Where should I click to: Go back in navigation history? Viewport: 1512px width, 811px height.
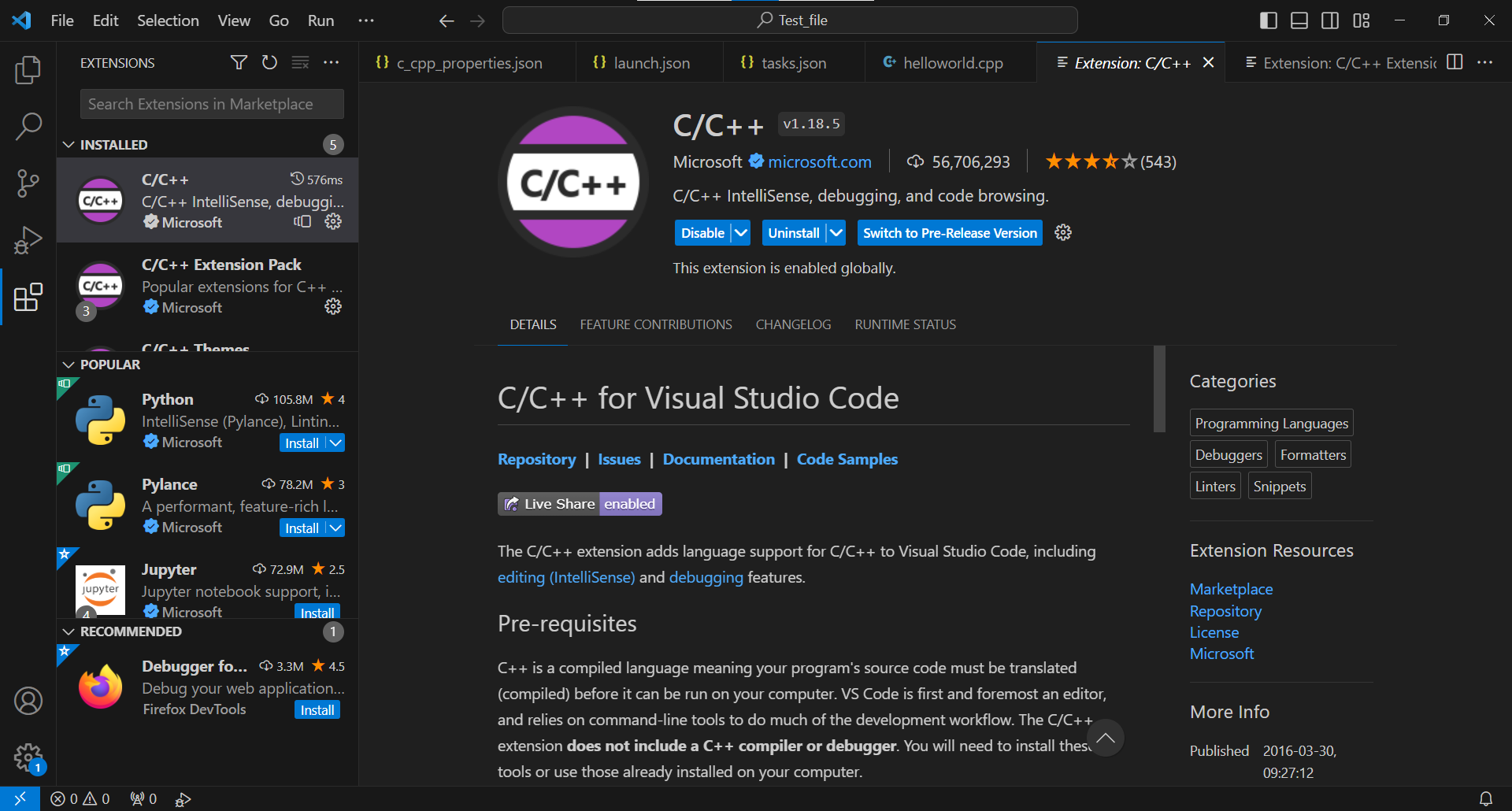coord(447,20)
